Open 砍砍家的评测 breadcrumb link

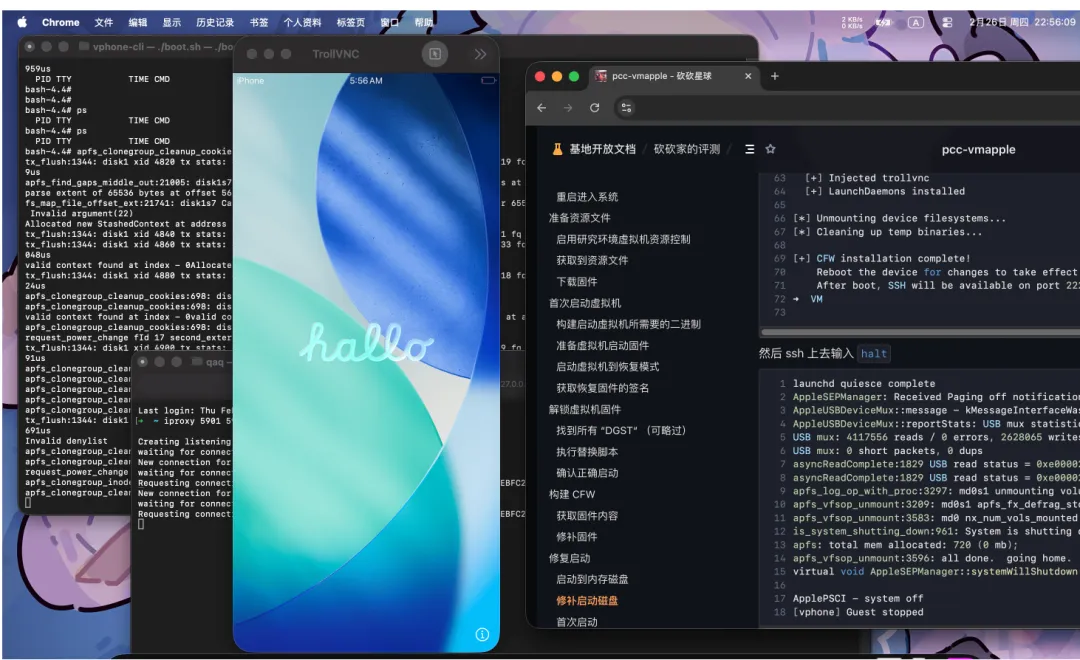pyautogui.click(x=687, y=149)
